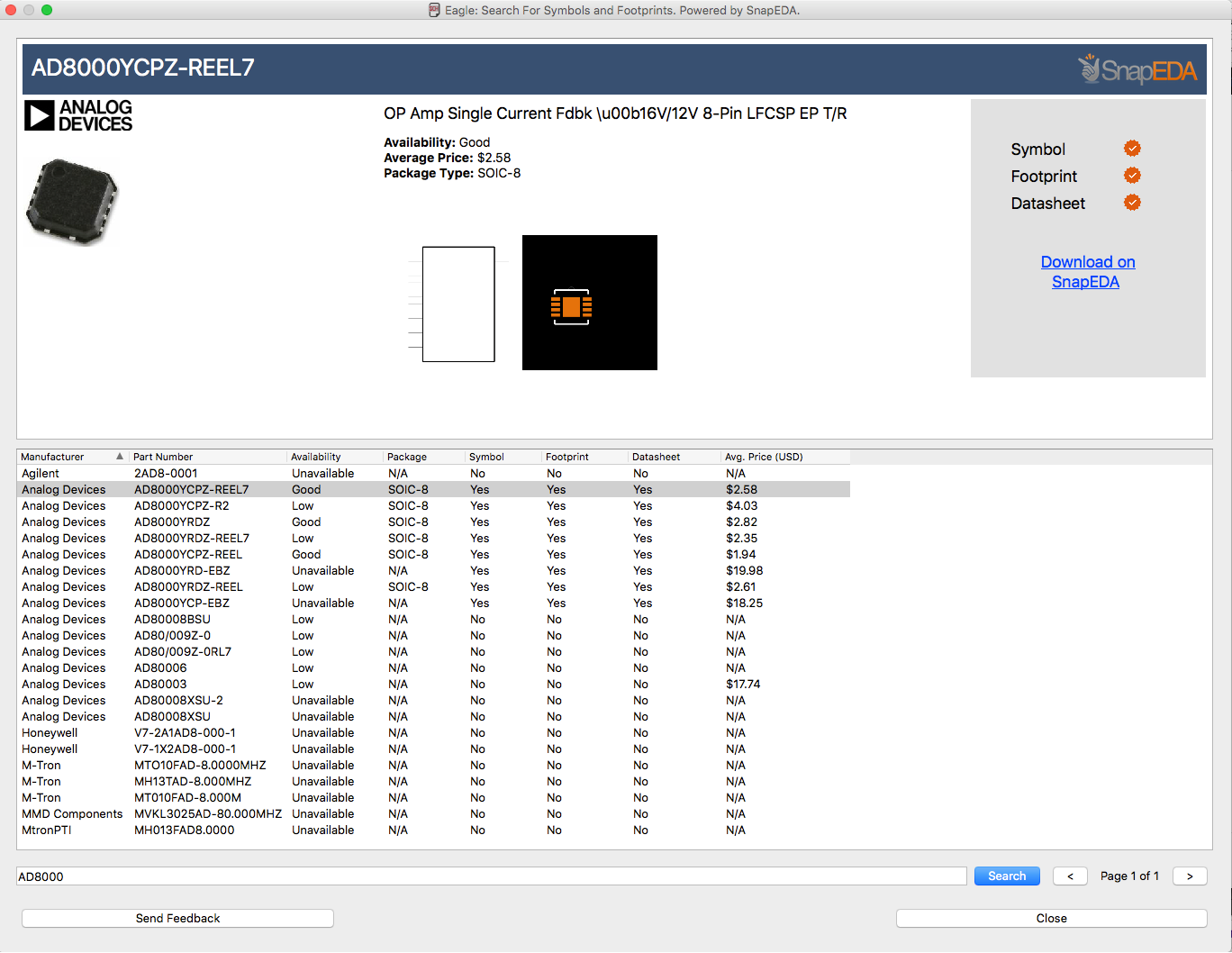Screen dimensions: 1232x953
Task: Click the schematic symbol preview image
Action: coord(458,304)
